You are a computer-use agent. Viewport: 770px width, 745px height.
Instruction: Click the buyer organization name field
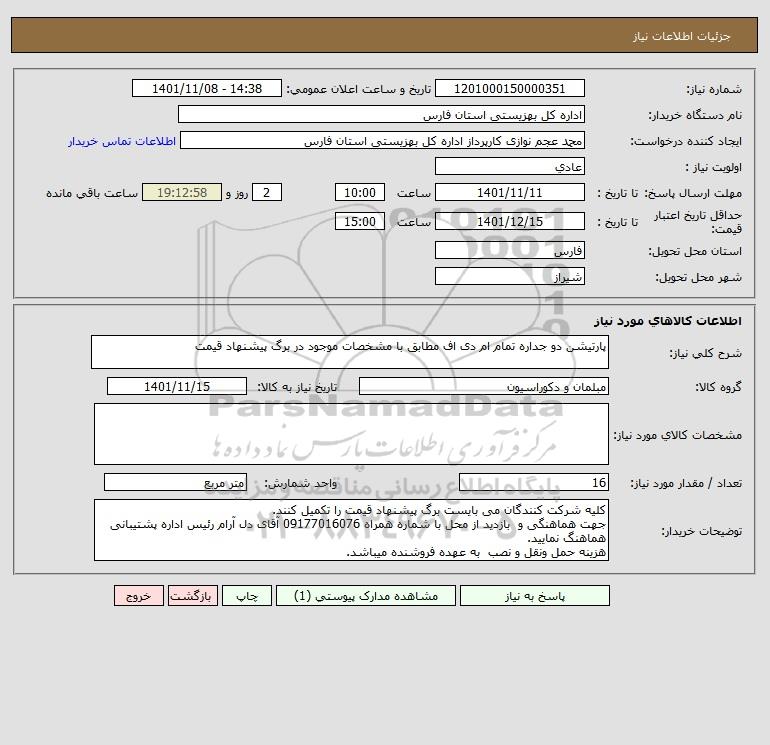click(381, 114)
